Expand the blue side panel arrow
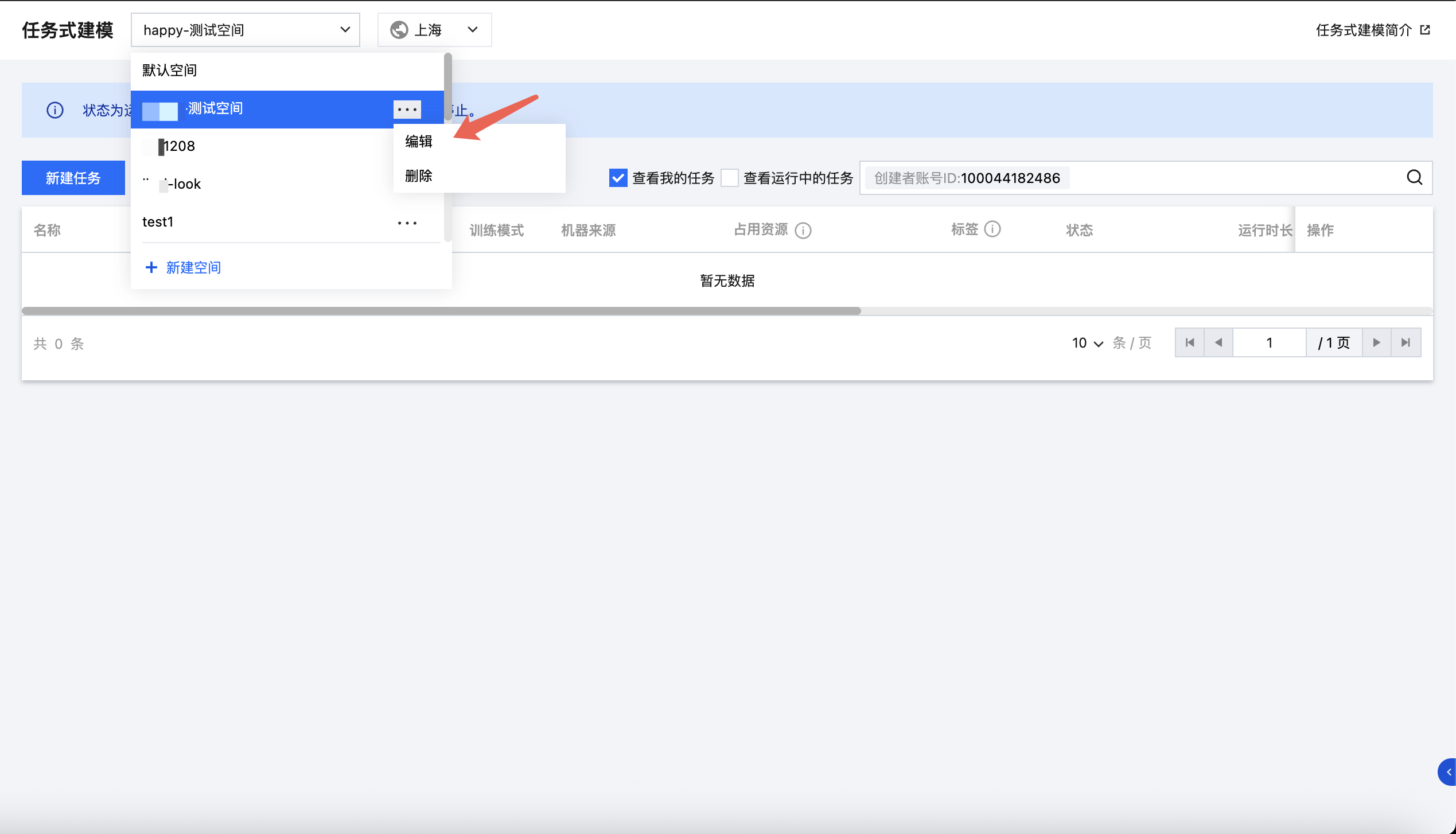 tap(1448, 772)
